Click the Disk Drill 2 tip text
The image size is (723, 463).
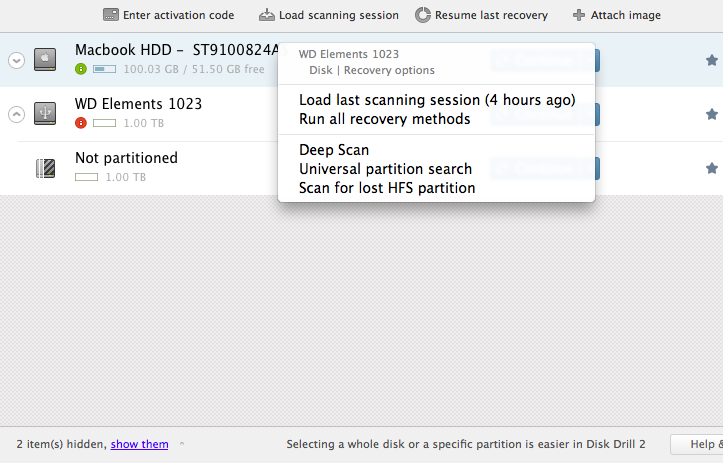[x=466, y=444]
